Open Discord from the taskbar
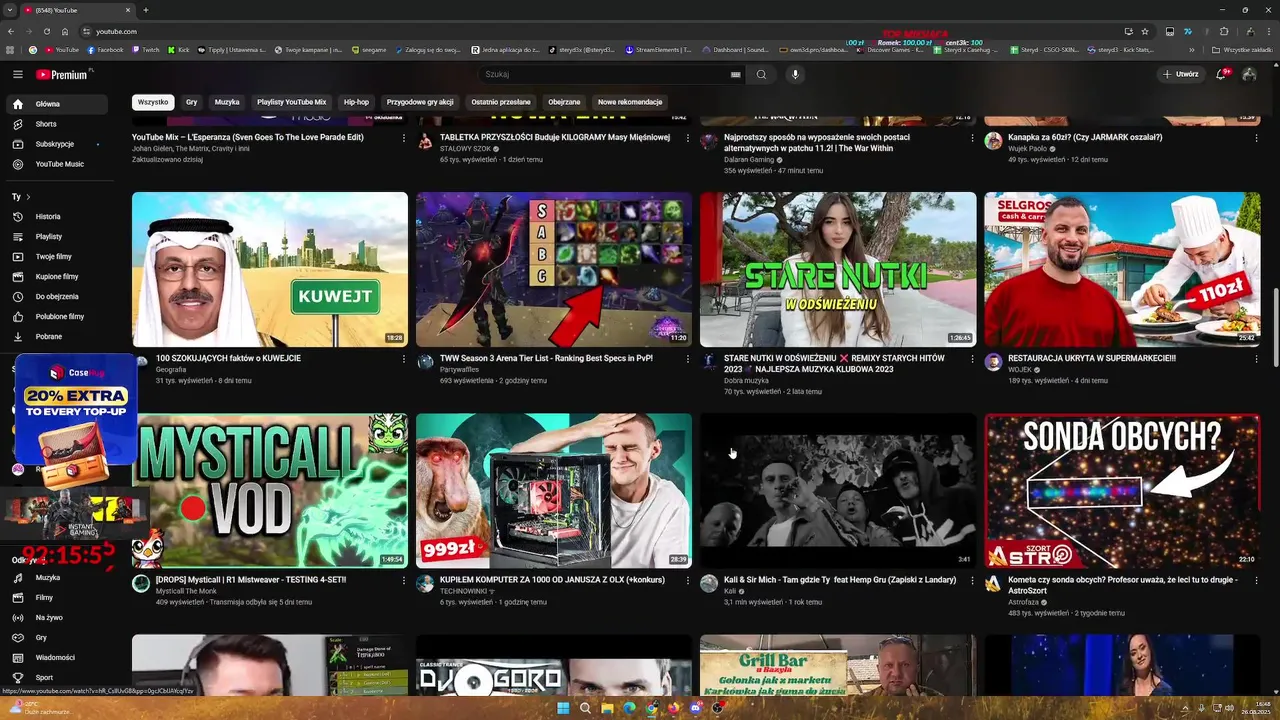Image resolution: width=1280 pixels, height=720 pixels. pos(695,708)
